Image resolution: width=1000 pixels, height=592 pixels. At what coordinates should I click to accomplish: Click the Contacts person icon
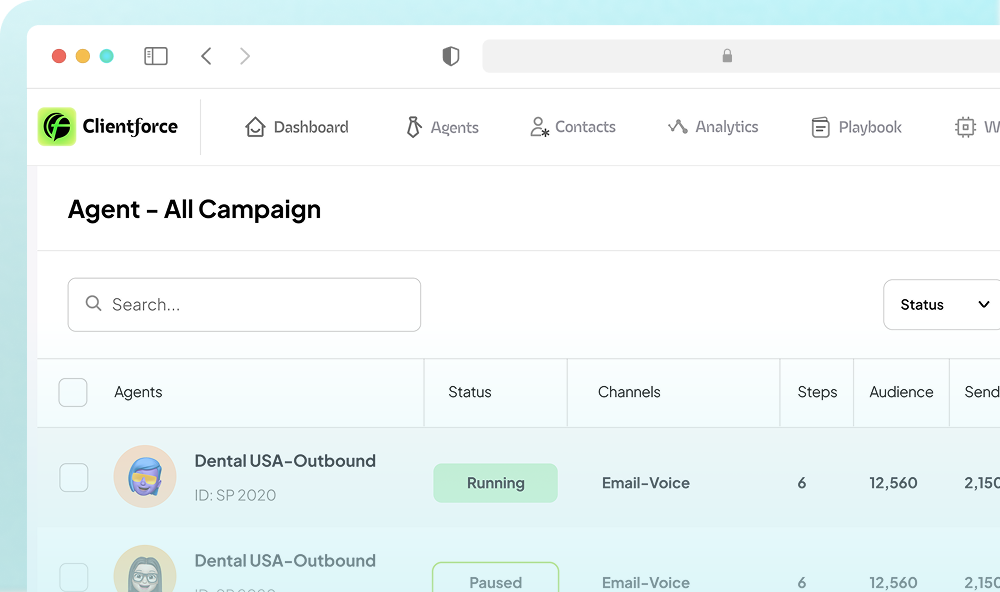click(x=539, y=127)
